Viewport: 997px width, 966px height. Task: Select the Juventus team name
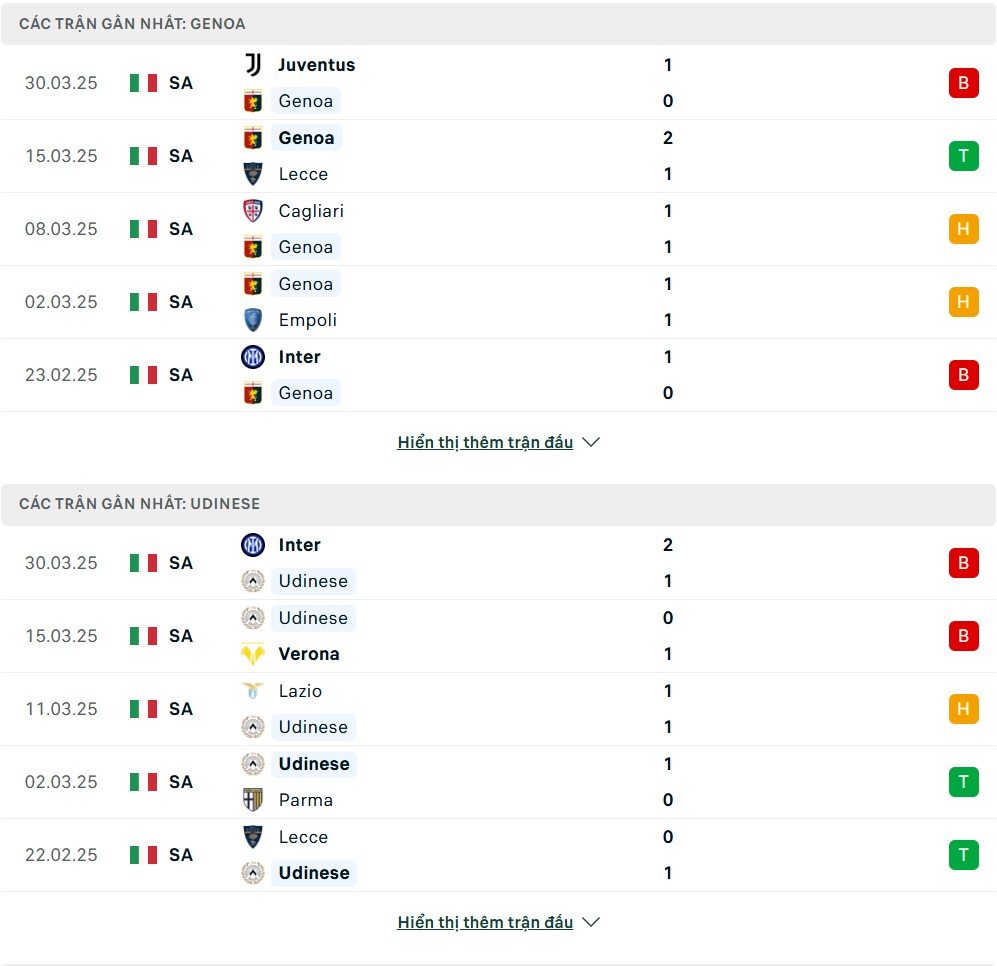pyautogui.click(x=317, y=65)
